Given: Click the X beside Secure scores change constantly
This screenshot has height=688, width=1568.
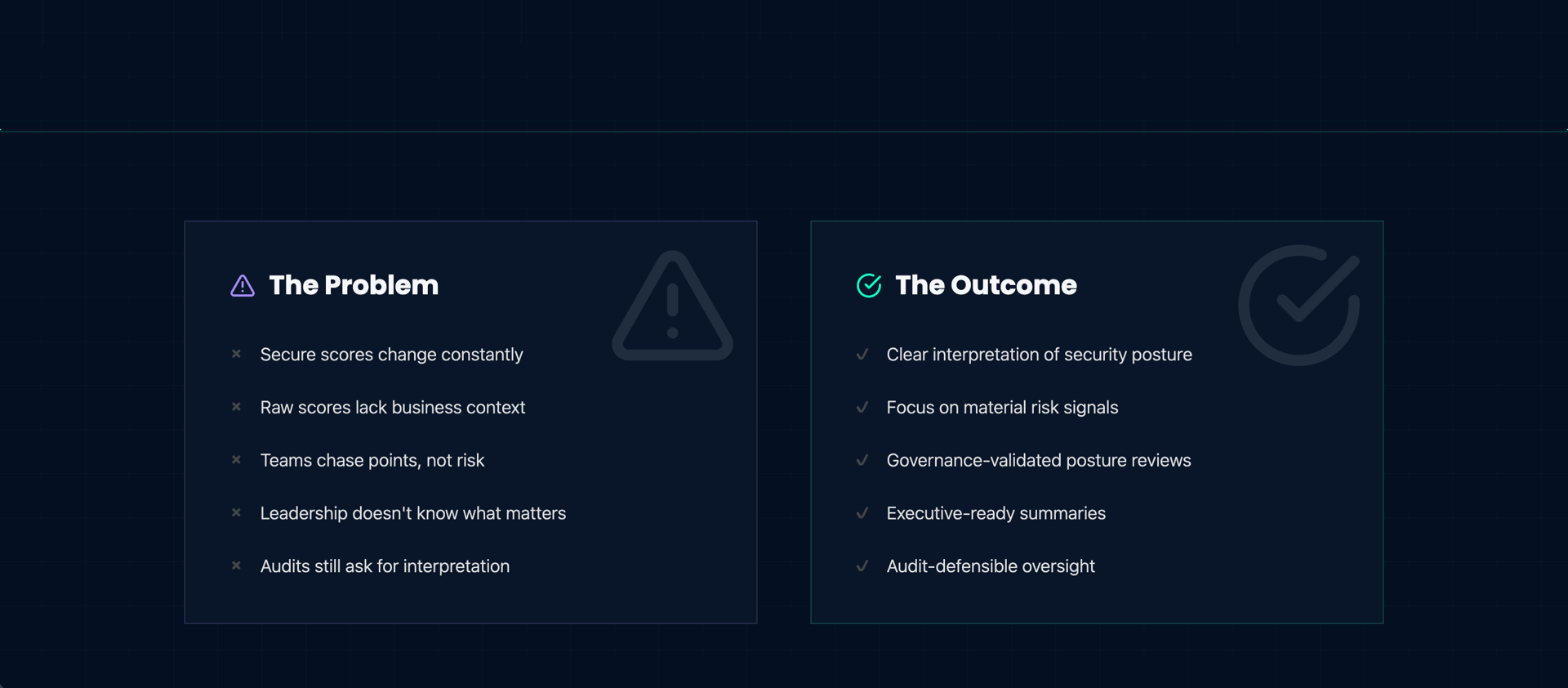Looking at the screenshot, I should (236, 354).
